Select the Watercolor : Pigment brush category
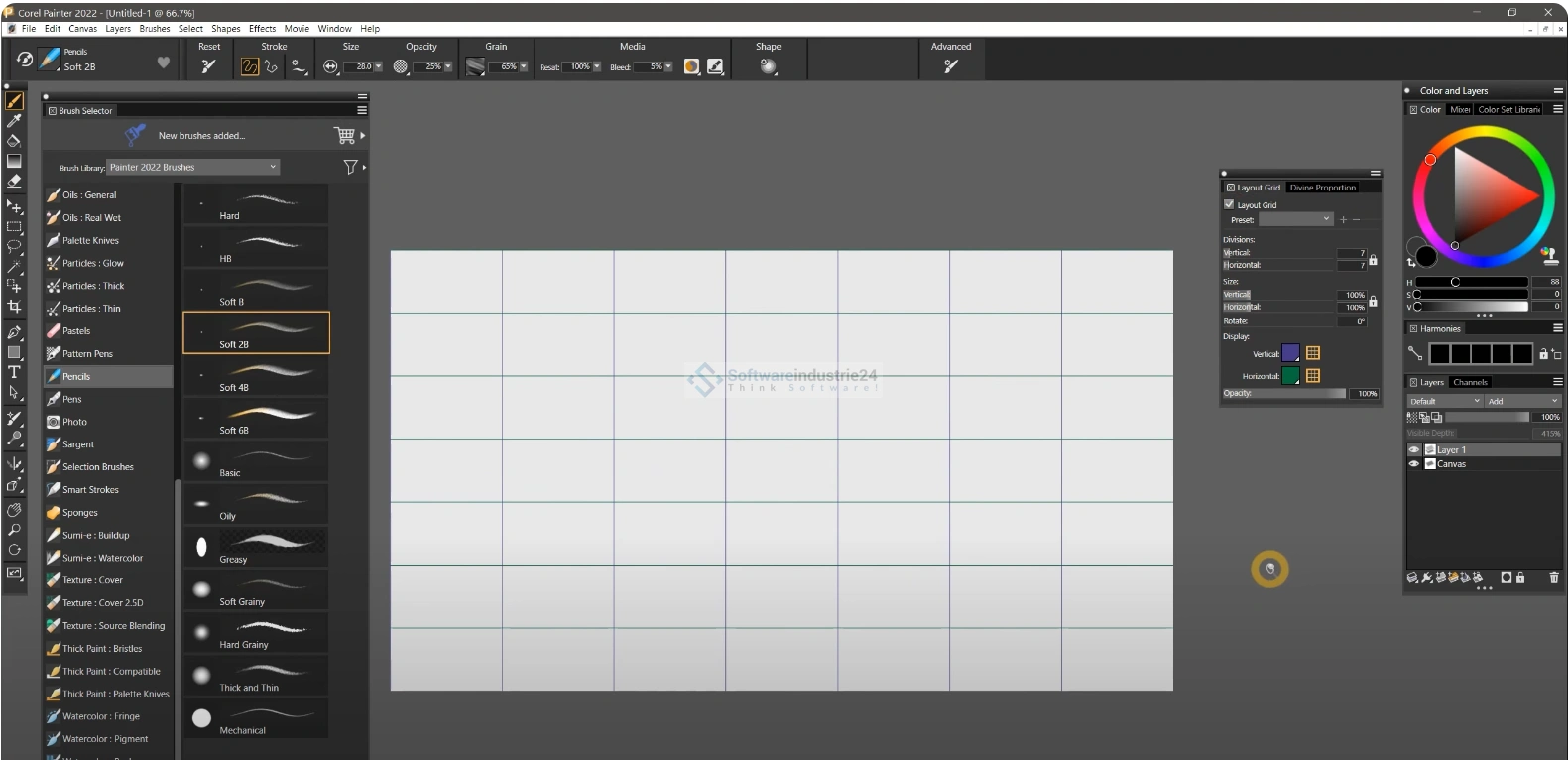This screenshot has height=760, width=1568. tap(105, 739)
